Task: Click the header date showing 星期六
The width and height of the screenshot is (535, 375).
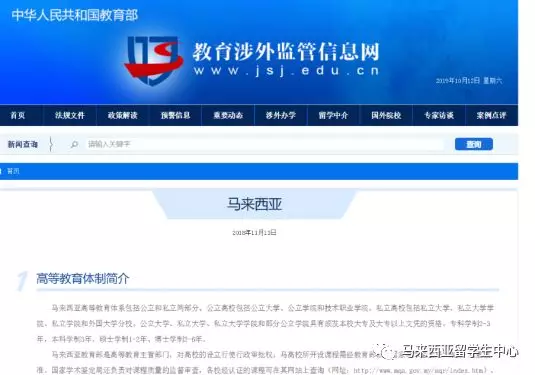Action: pyautogui.click(x=469, y=81)
